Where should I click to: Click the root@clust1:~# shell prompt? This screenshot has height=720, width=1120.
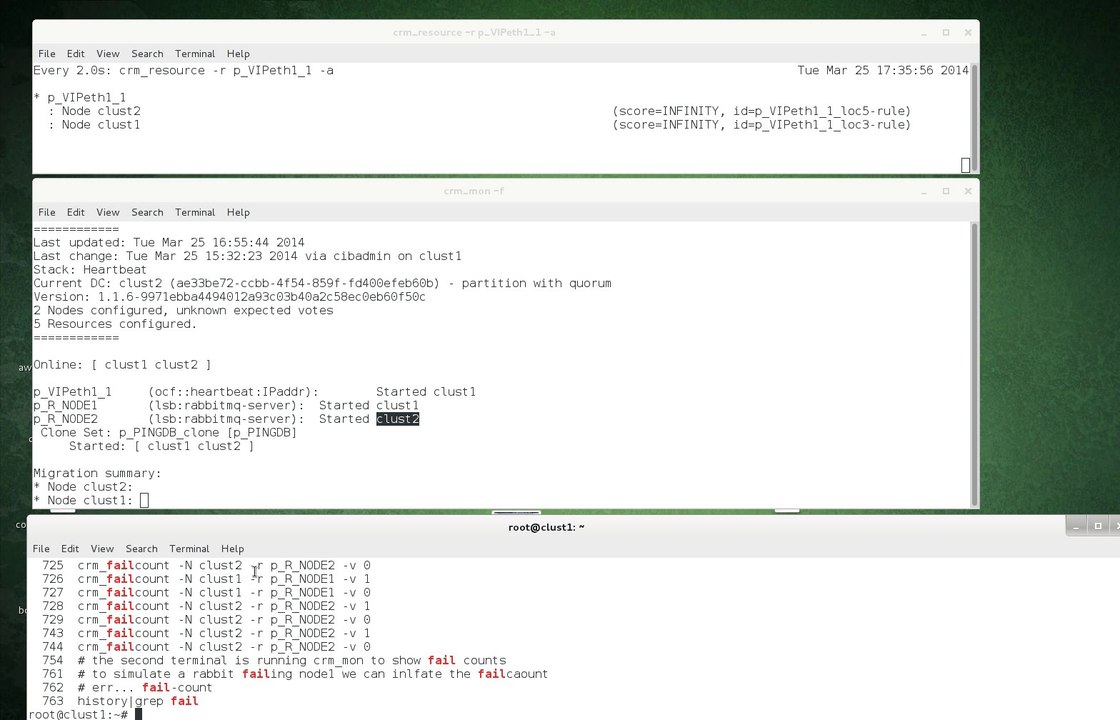click(x=79, y=714)
